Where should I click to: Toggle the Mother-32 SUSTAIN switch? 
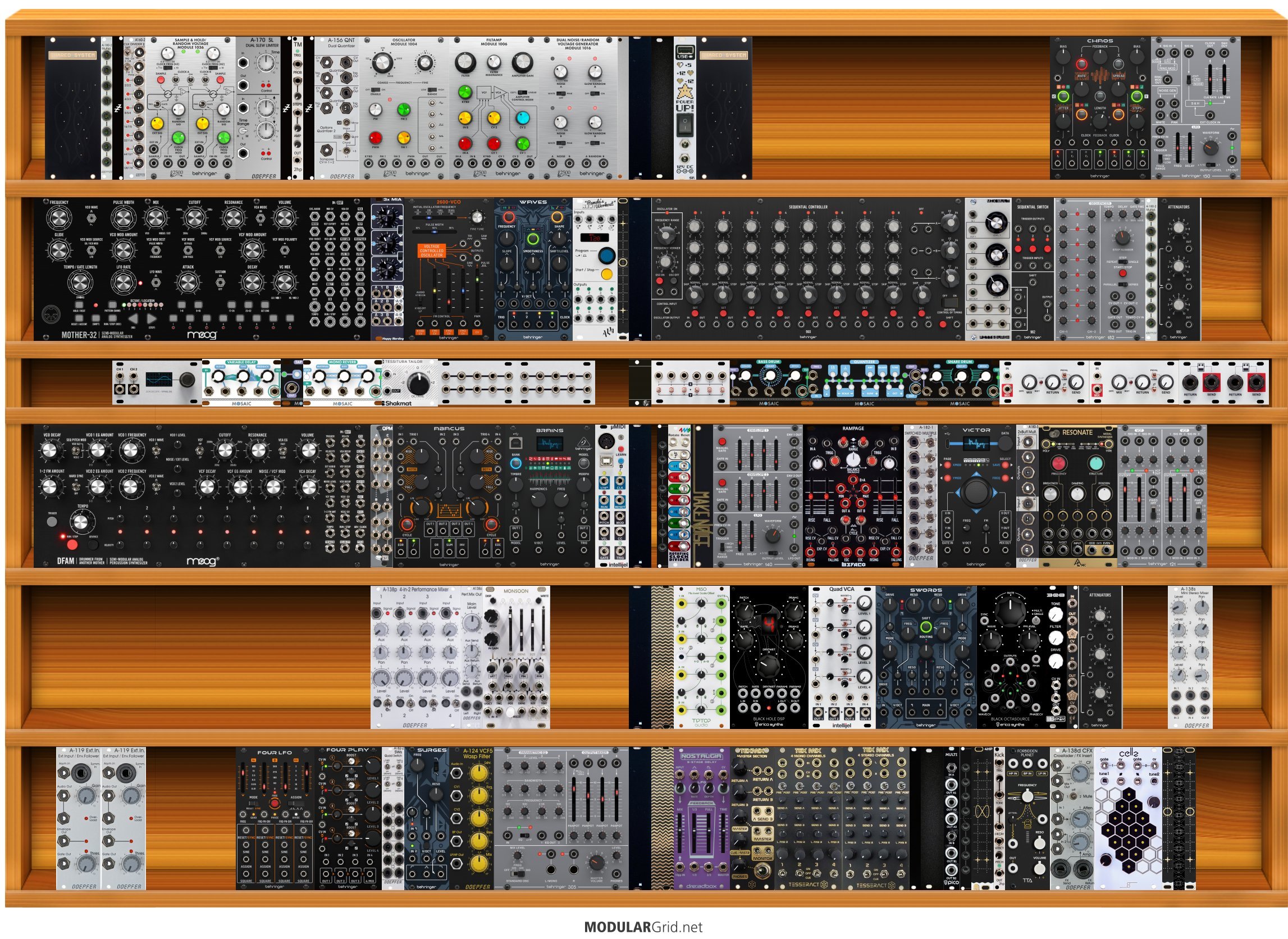point(221,282)
